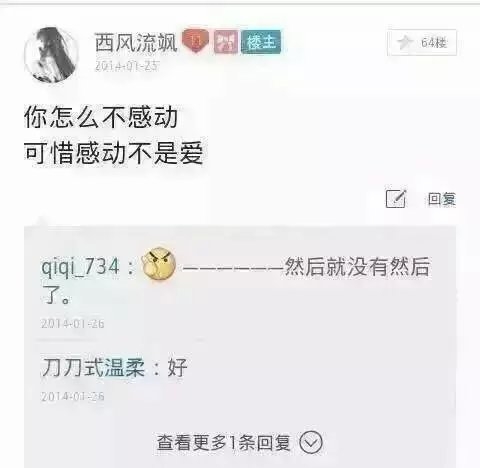
Task: Click the 2014-01-26 date under qiqi_734's comment
Action: pyautogui.click(x=73, y=323)
